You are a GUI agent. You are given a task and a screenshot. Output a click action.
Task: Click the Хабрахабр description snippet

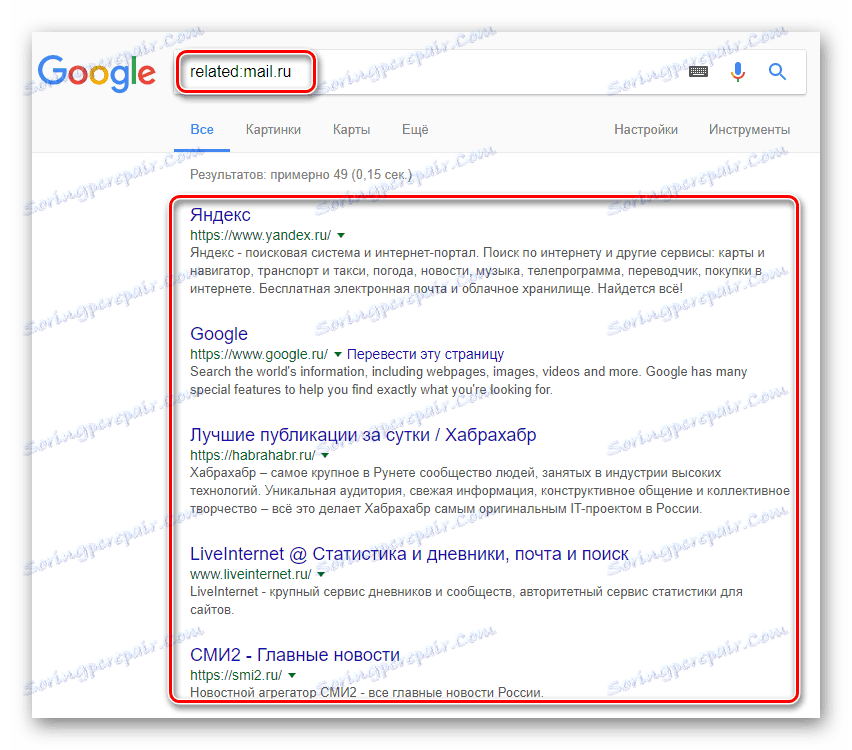[x=490, y=491]
